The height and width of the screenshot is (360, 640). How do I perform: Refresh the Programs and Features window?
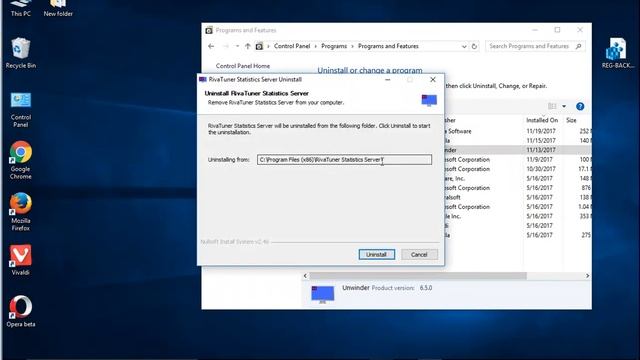474,47
